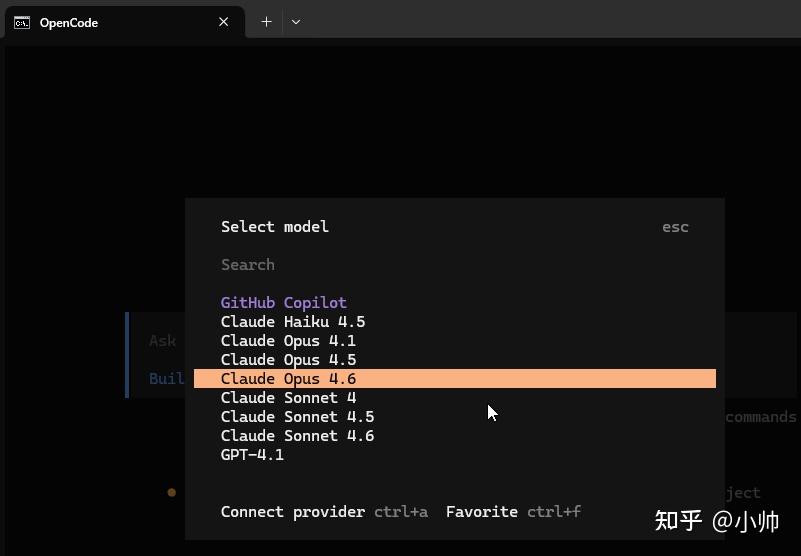Choose Claude Haiku 4.5 model
The width and height of the screenshot is (801, 556).
tap(455, 322)
